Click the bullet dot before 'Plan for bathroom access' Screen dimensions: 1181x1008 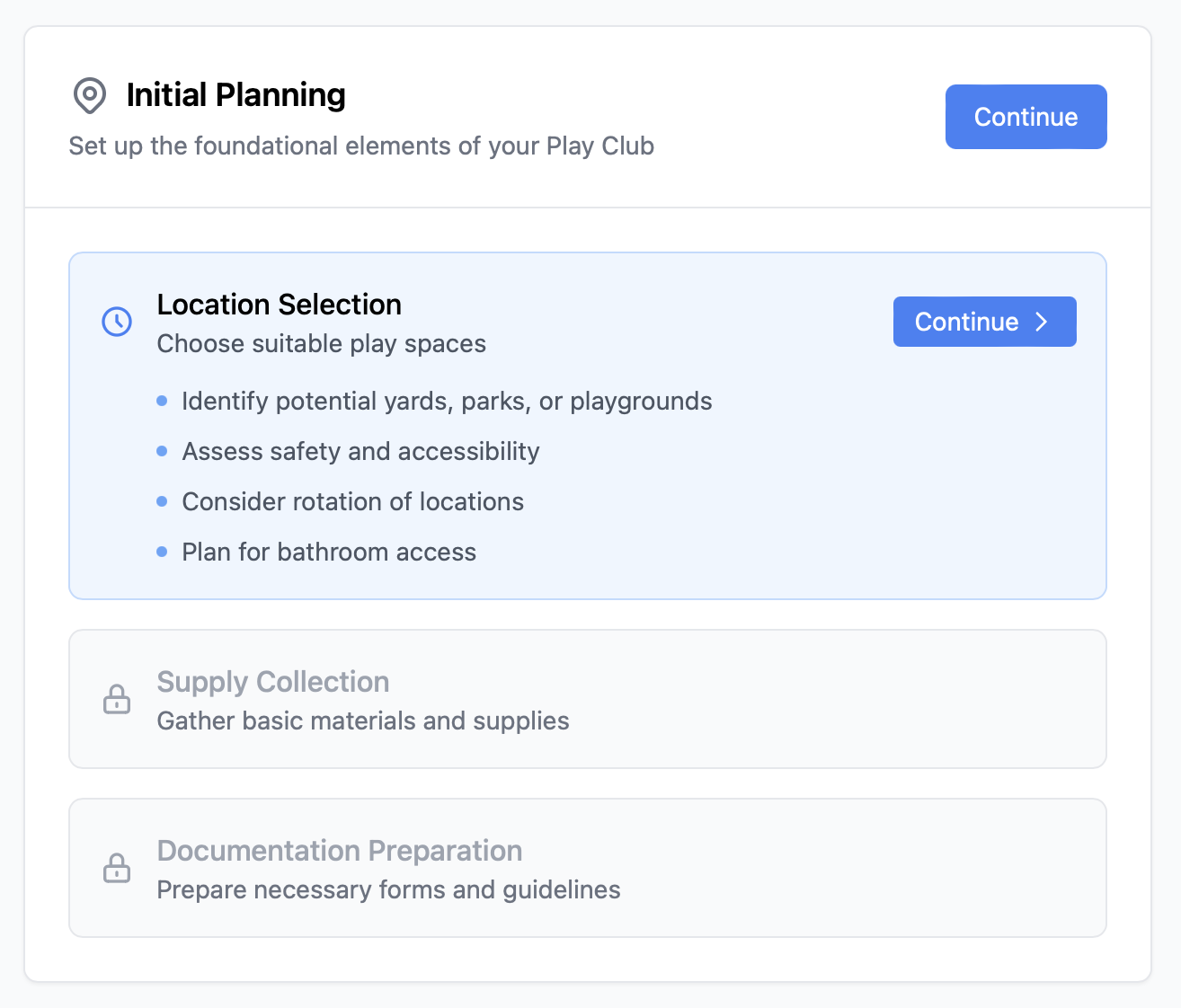(162, 552)
